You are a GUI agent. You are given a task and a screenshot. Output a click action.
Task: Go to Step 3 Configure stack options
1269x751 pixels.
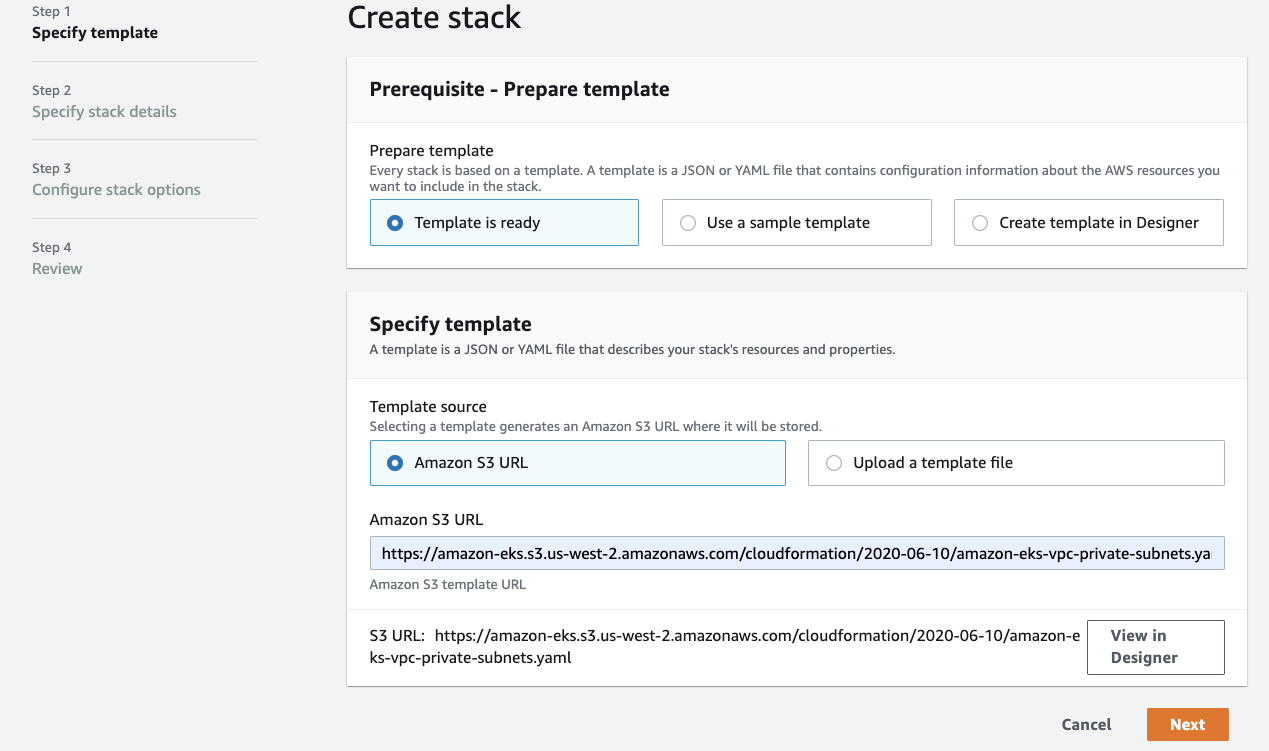116,190
